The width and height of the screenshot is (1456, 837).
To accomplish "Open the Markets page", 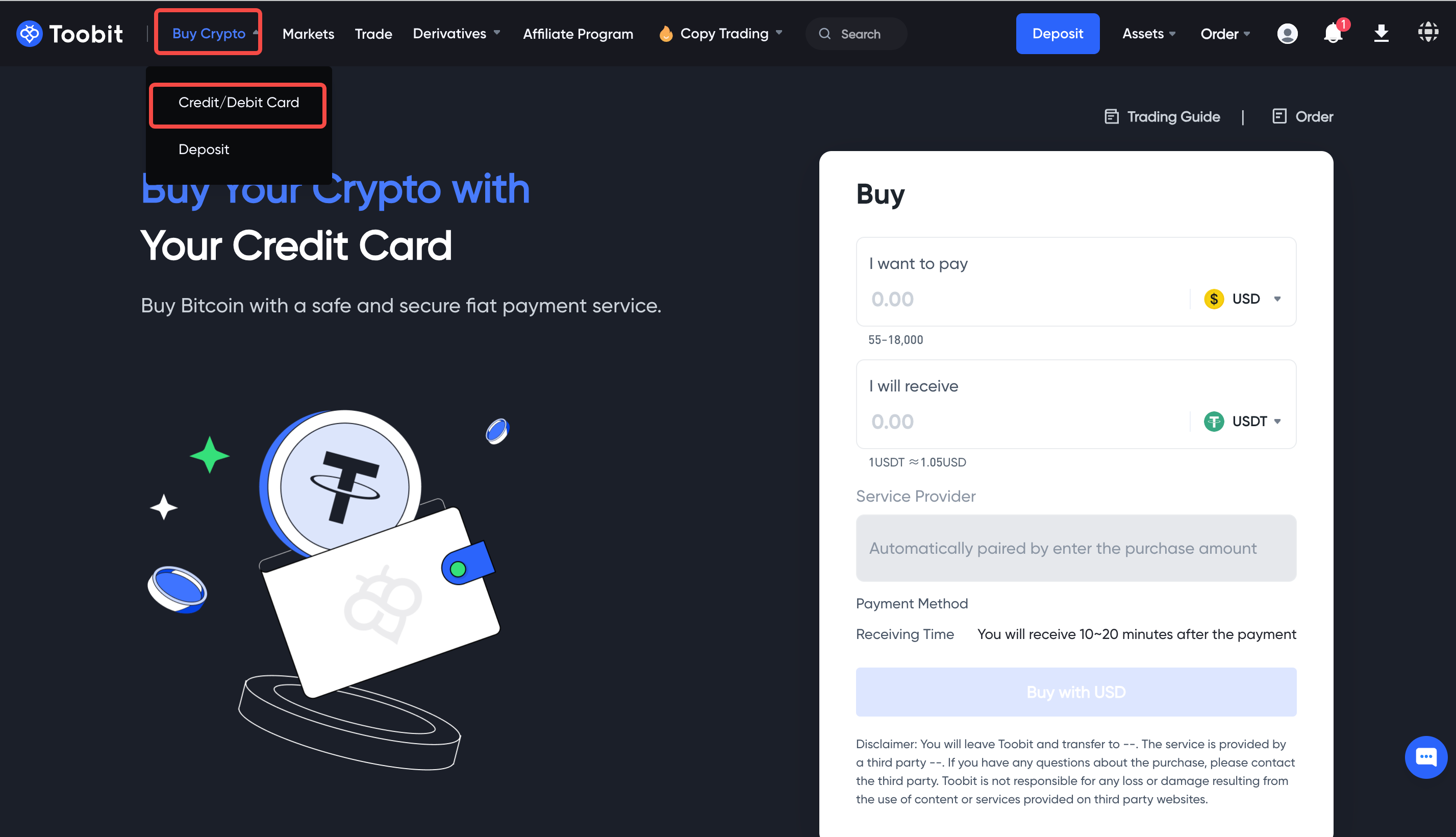I will click(x=308, y=34).
